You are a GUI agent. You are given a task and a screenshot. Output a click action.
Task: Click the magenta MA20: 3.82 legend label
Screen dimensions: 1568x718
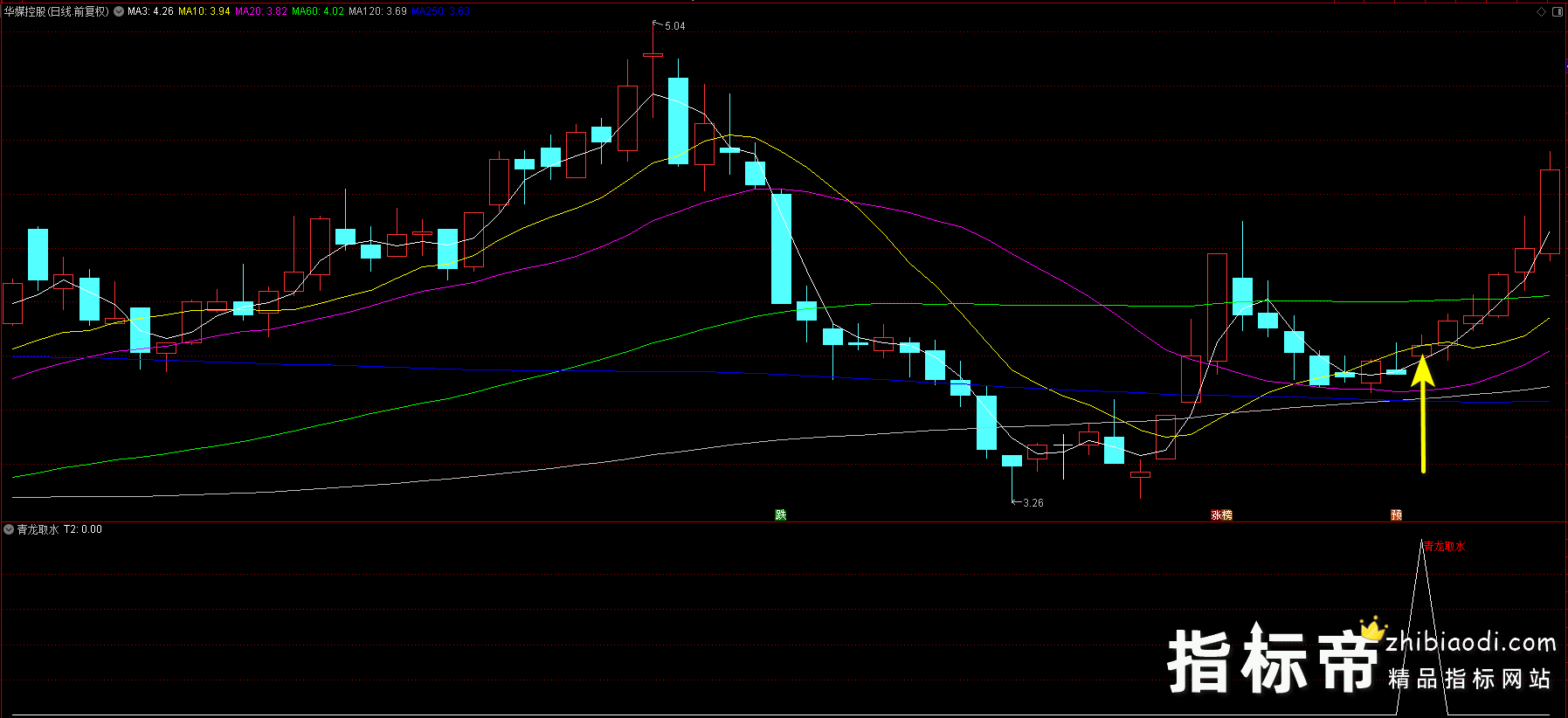tap(260, 11)
